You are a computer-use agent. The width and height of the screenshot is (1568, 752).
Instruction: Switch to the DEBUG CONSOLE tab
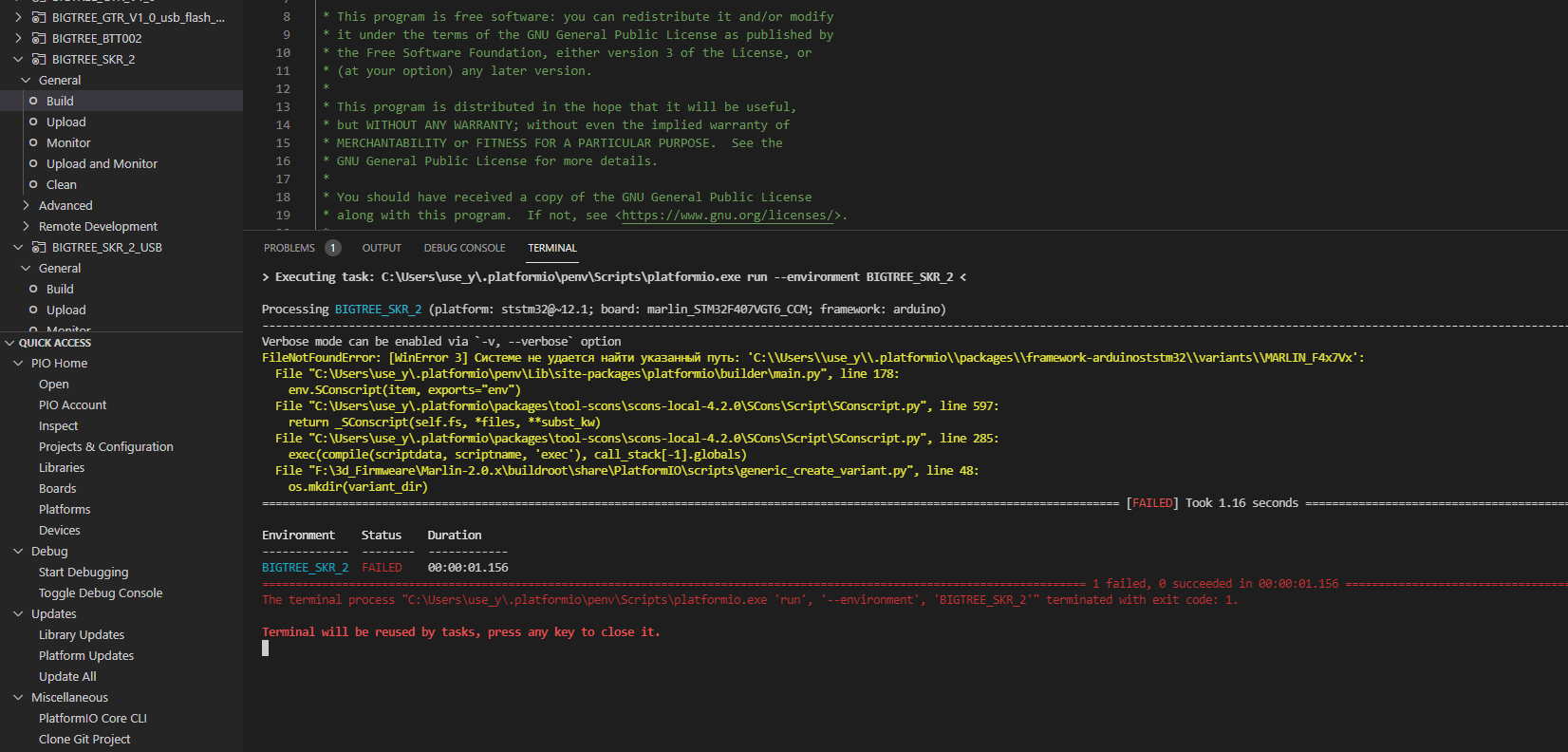pyautogui.click(x=464, y=248)
